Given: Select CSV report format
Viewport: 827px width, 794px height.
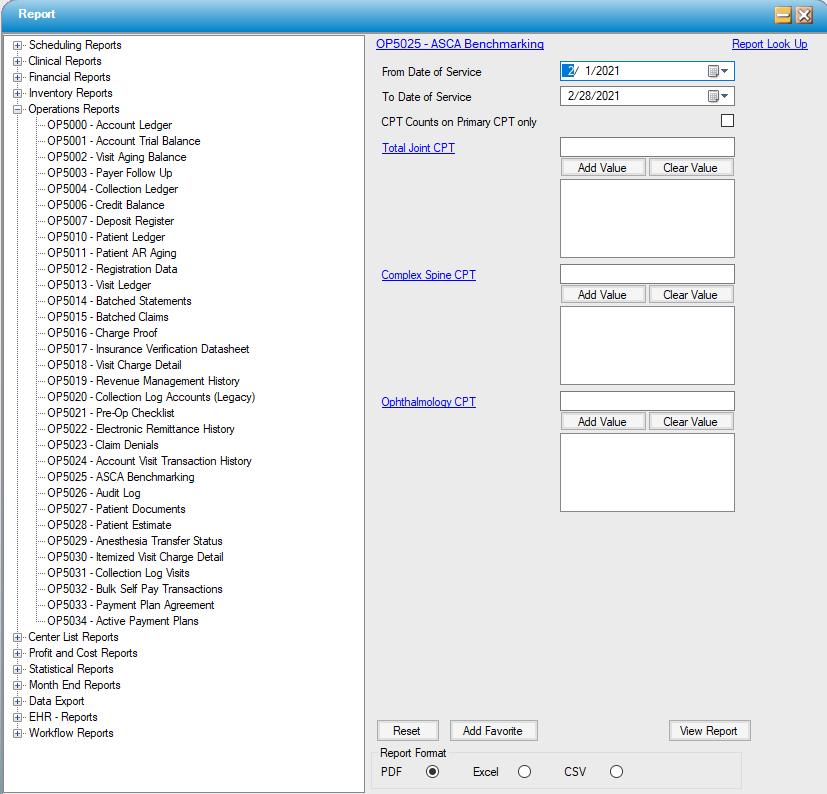Looking at the screenshot, I should pyautogui.click(x=616, y=771).
